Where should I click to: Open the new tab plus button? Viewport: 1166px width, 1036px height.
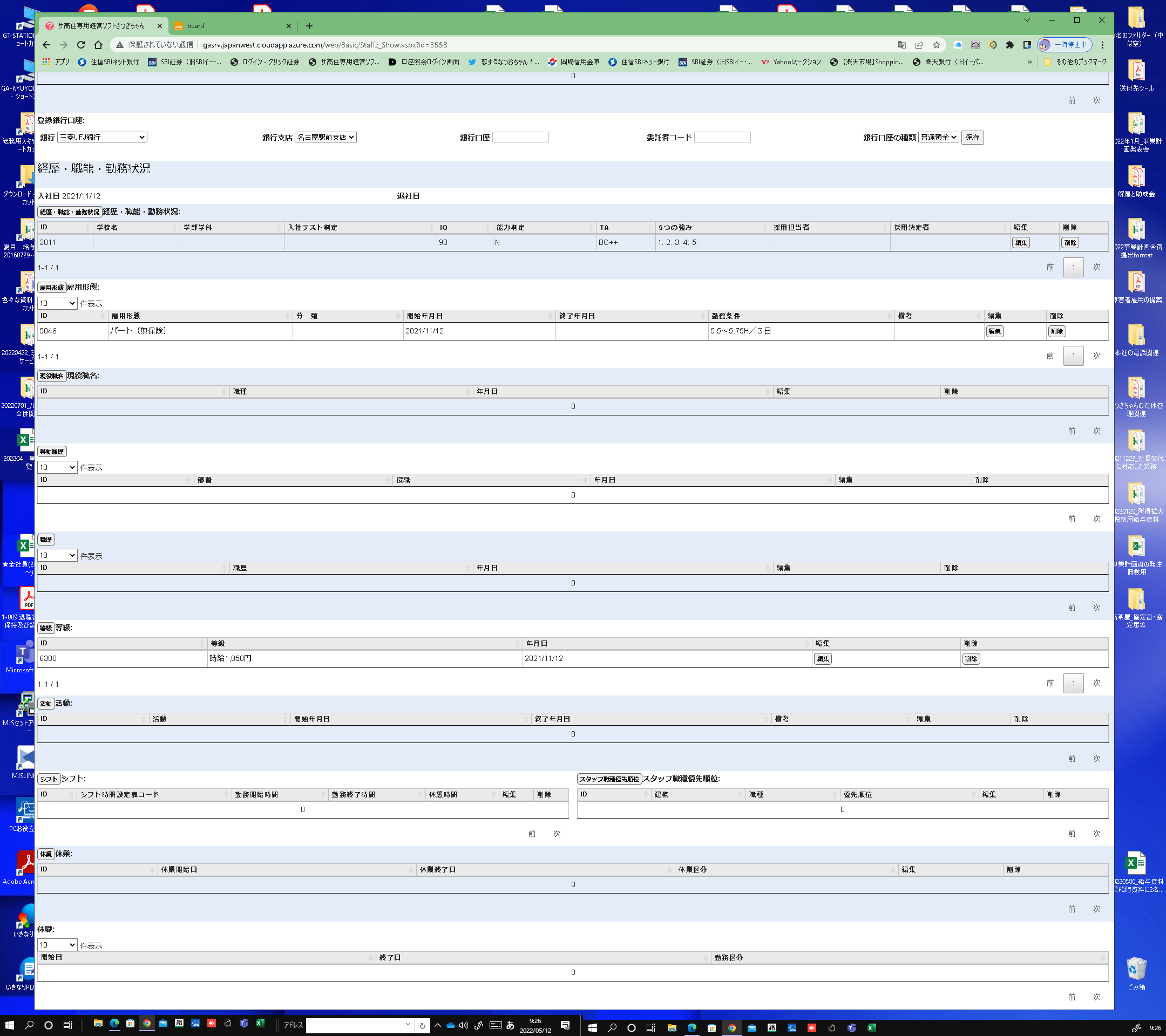[309, 26]
